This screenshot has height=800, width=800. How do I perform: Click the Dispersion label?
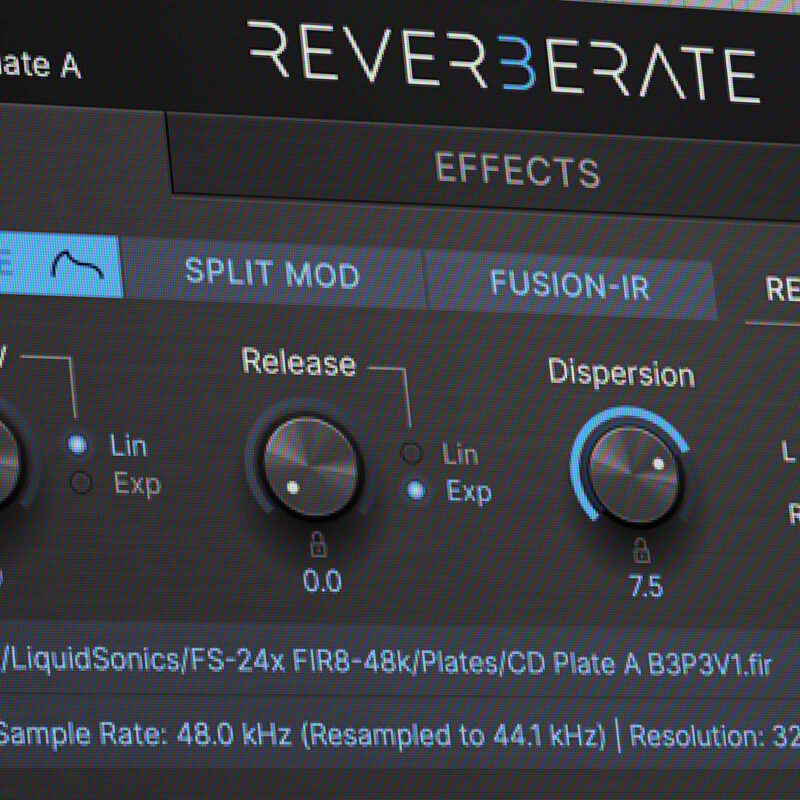(621, 373)
